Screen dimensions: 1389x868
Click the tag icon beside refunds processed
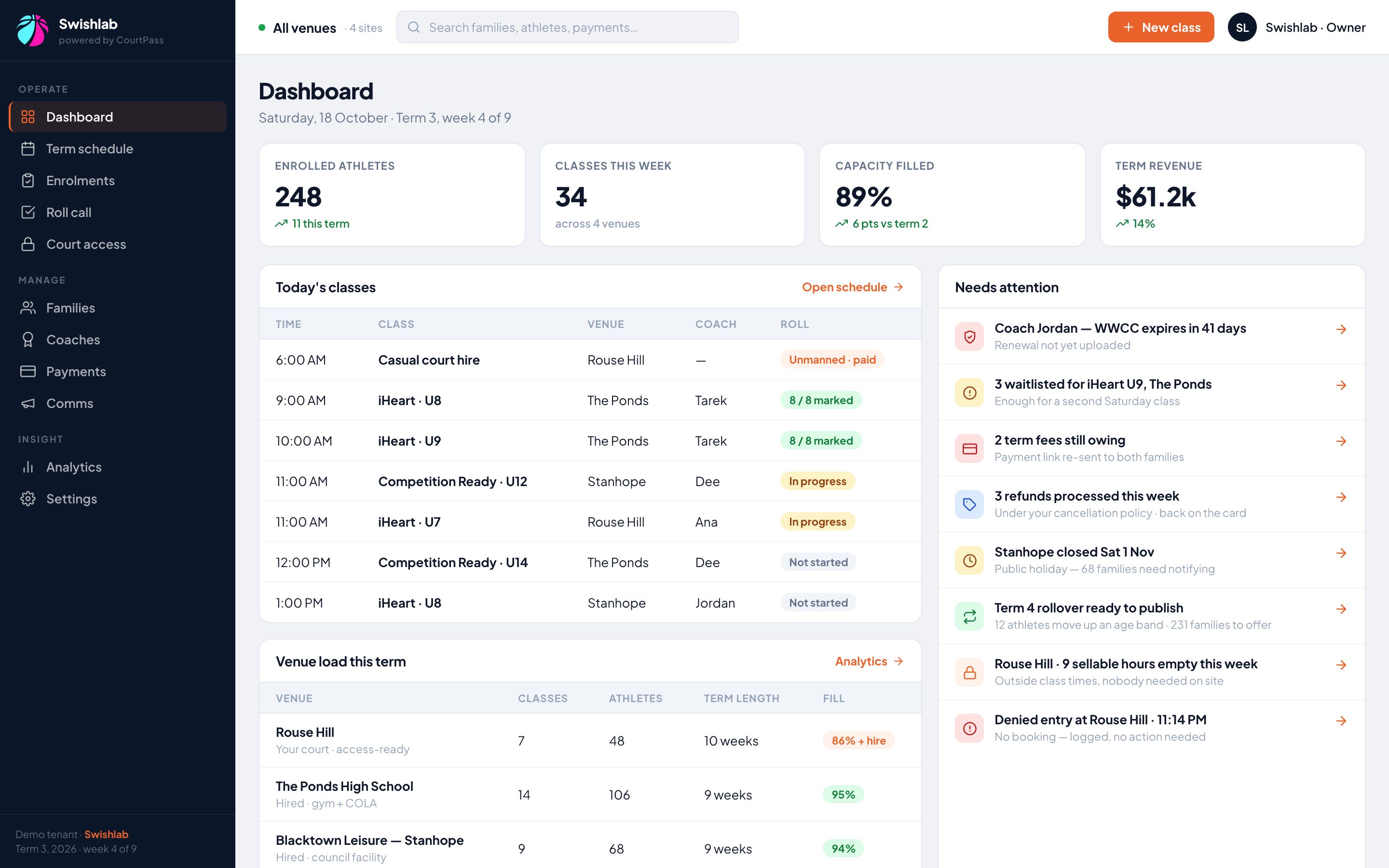point(969,504)
